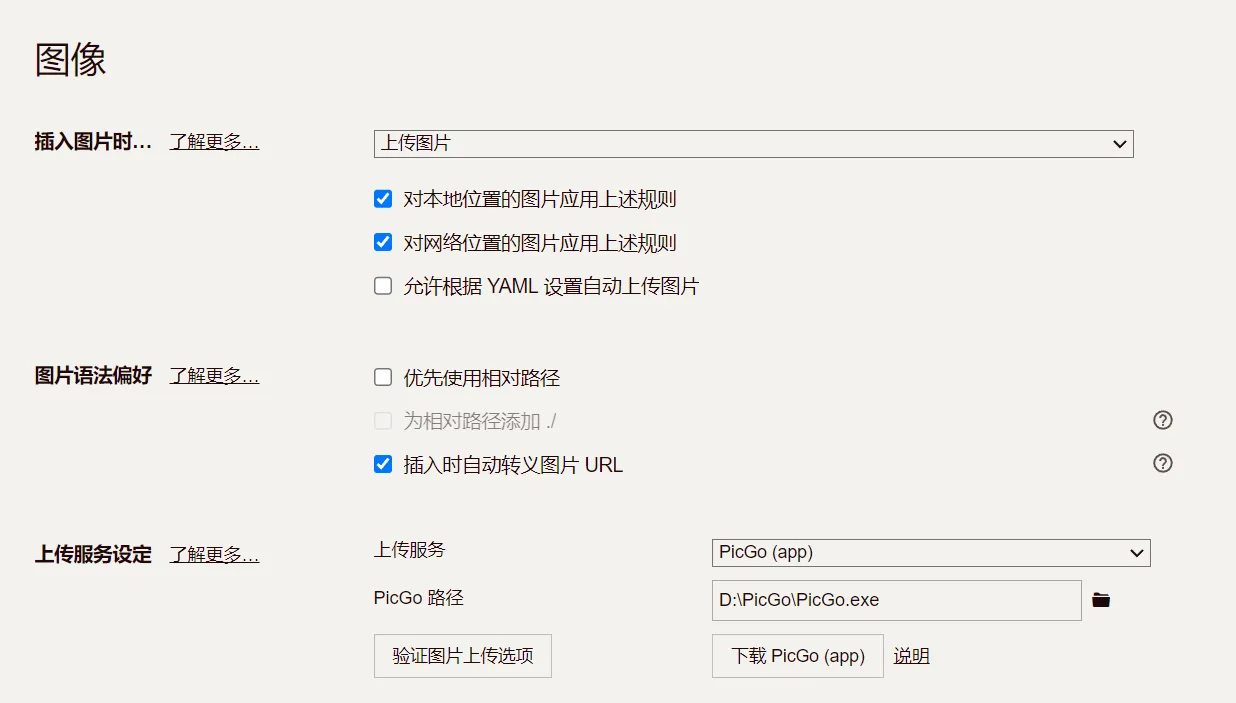Disable 对网络位置的图片应用上述规则
Screen dimensions: 1236x703
(x=383, y=242)
